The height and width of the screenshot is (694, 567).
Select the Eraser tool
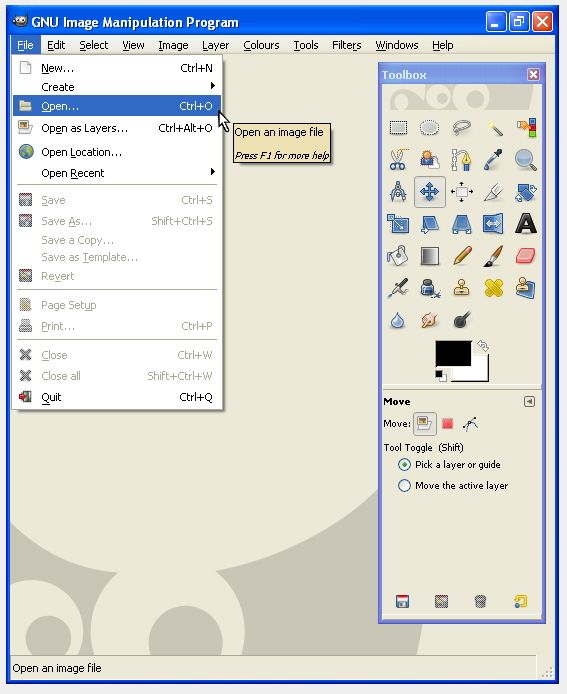(525, 256)
